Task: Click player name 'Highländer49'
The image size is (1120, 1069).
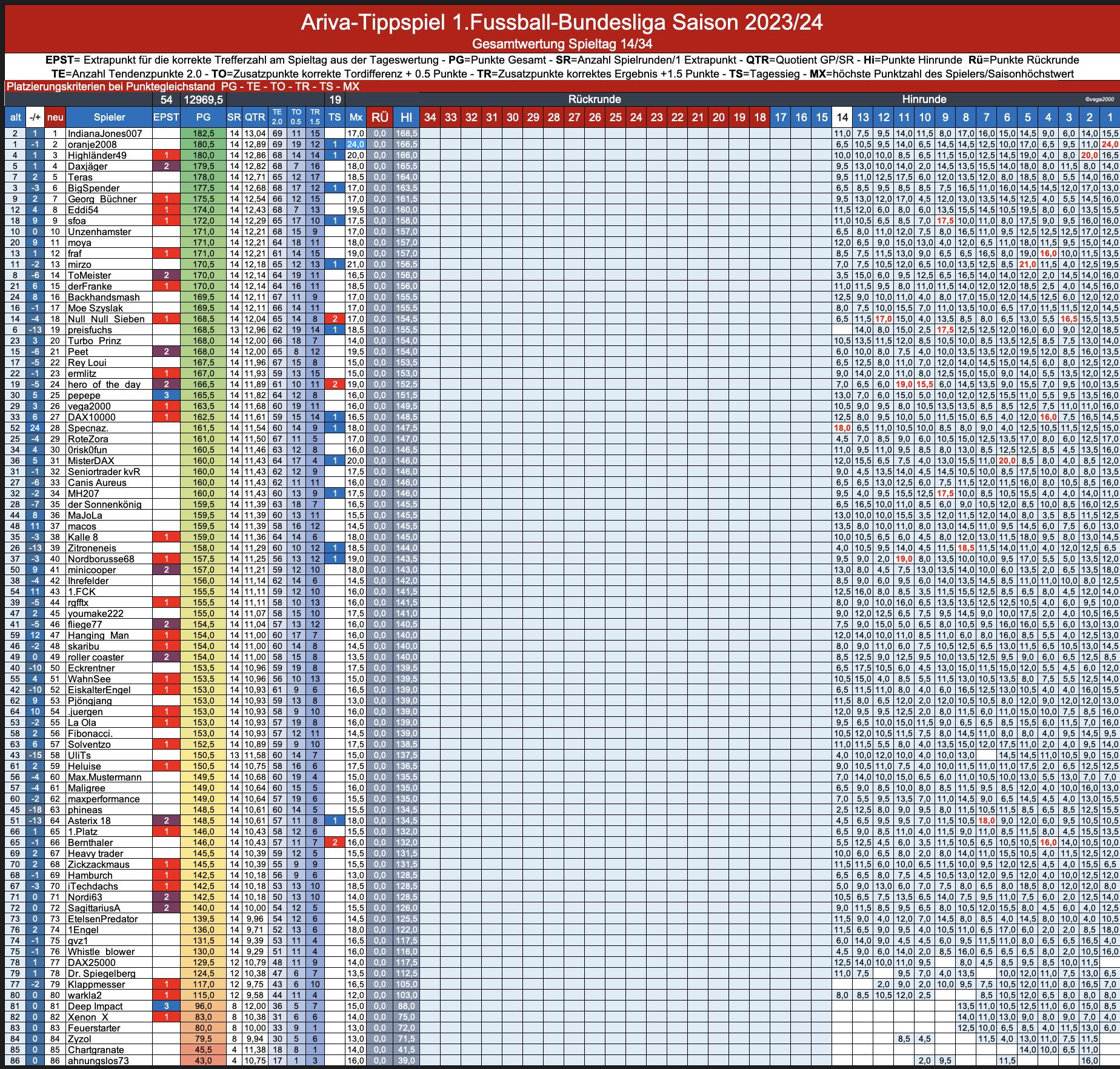Action: click(x=97, y=155)
